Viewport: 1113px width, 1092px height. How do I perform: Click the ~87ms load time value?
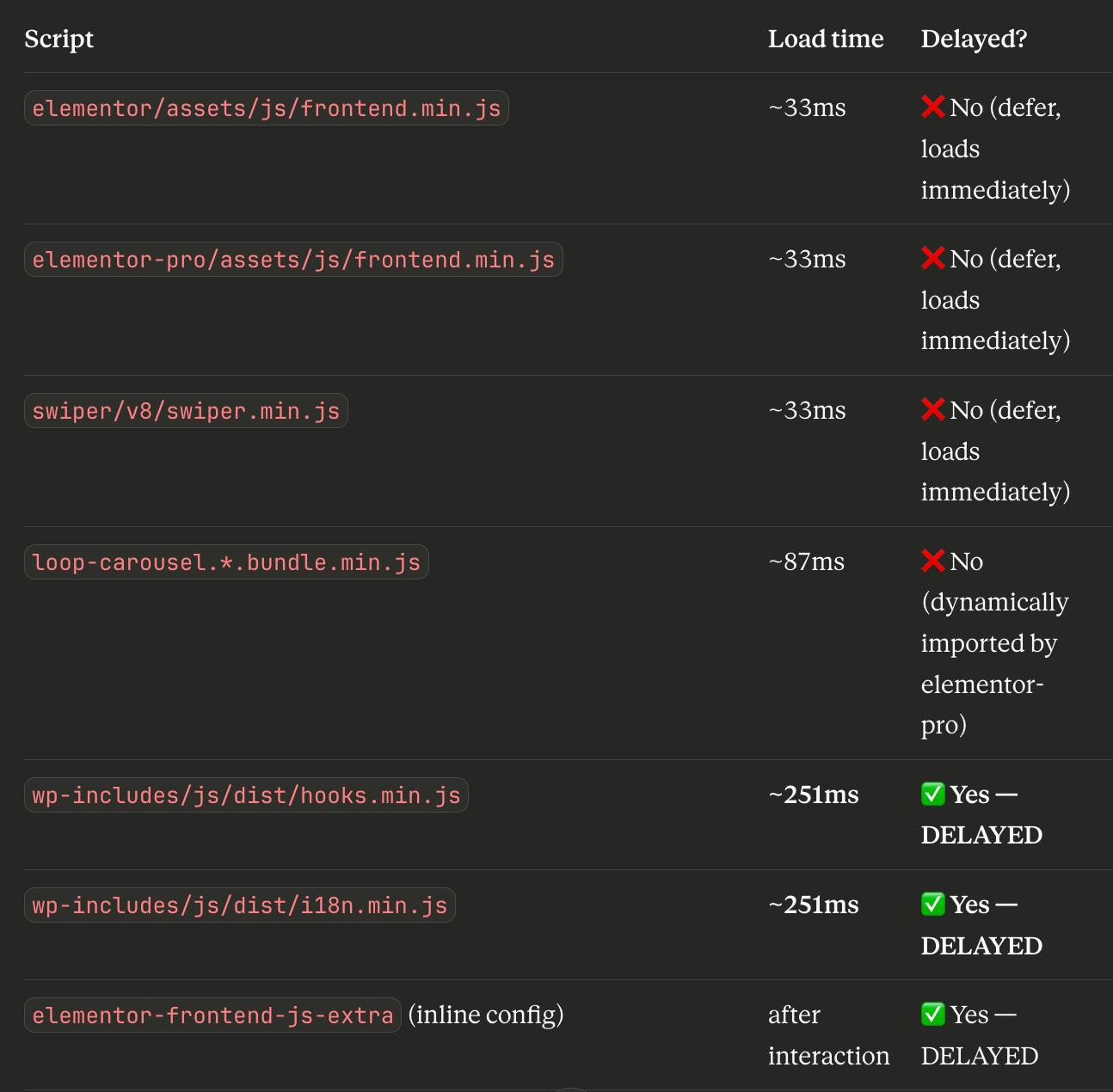[806, 561]
